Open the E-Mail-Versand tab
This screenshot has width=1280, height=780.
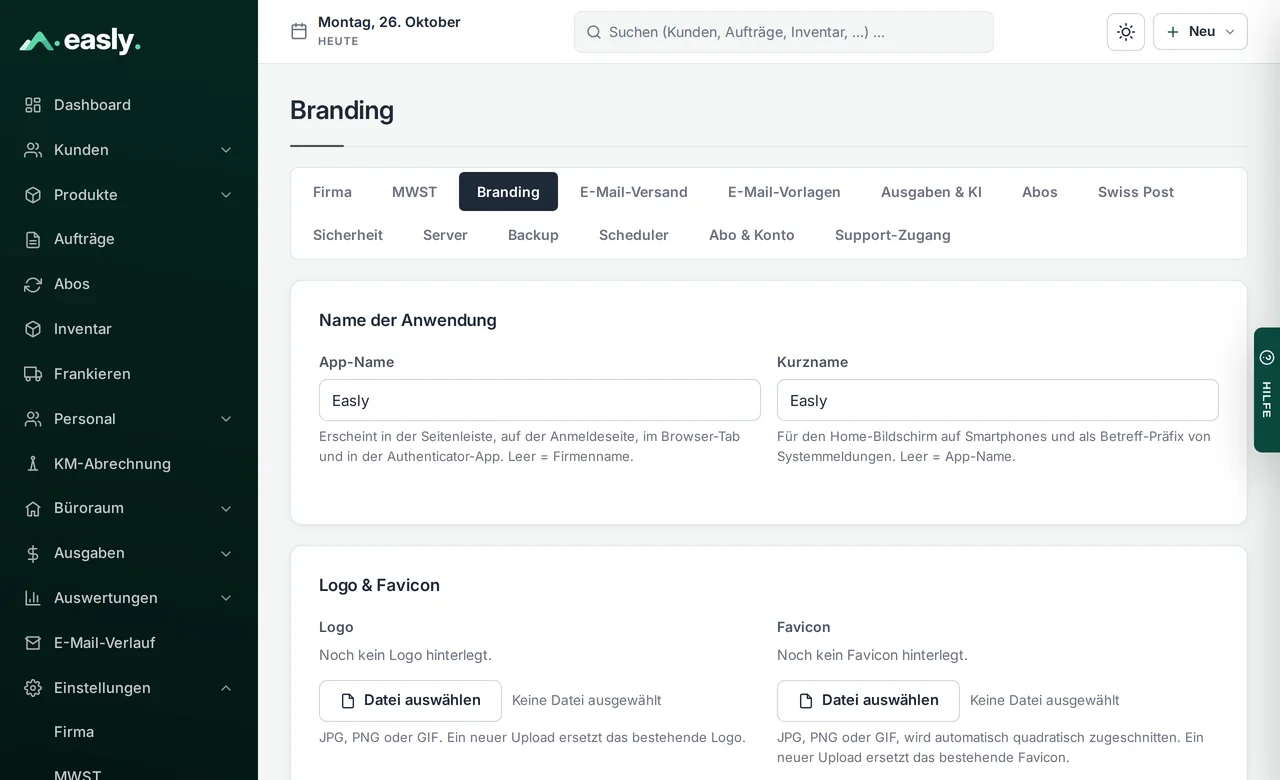634,192
